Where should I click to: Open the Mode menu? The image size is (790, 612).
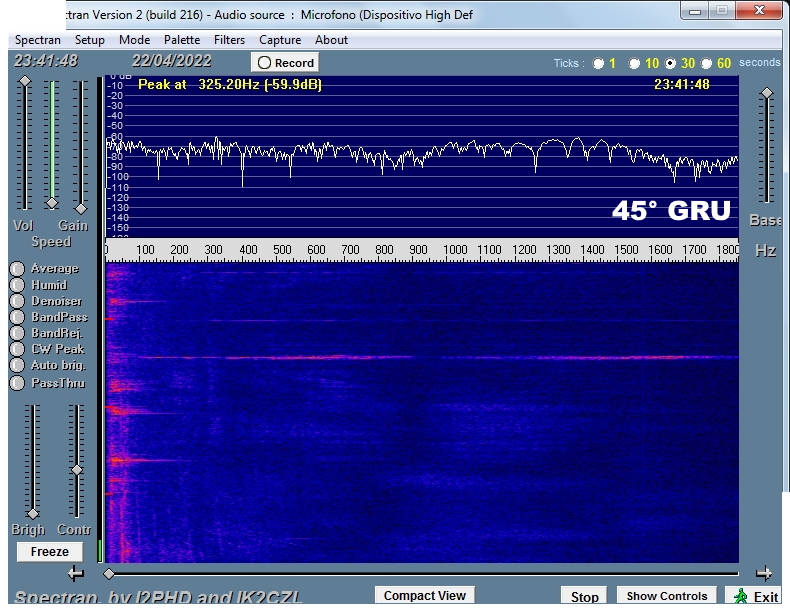[x=135, y=40]
